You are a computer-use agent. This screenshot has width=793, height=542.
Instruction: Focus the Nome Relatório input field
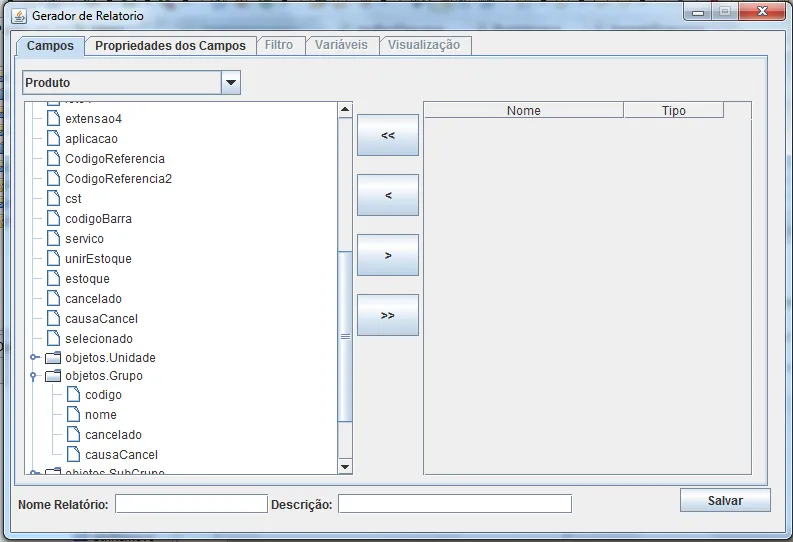pyautogui.click(x=192, y=504)
